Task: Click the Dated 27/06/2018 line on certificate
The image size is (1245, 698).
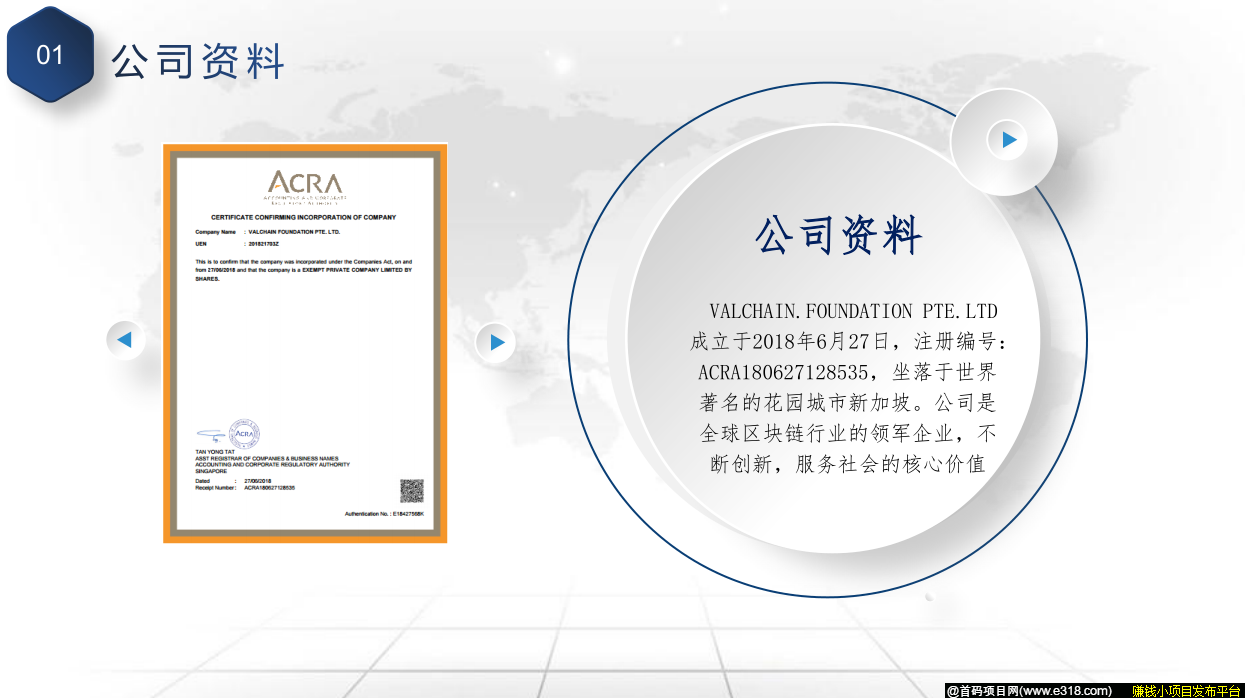Action: point(234,481)
